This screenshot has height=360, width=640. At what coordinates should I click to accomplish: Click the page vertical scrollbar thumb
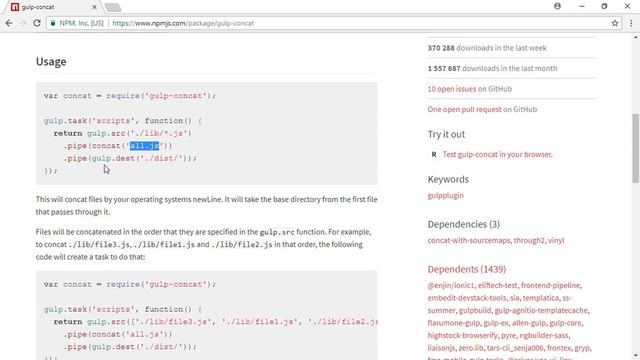coord(636,149)
